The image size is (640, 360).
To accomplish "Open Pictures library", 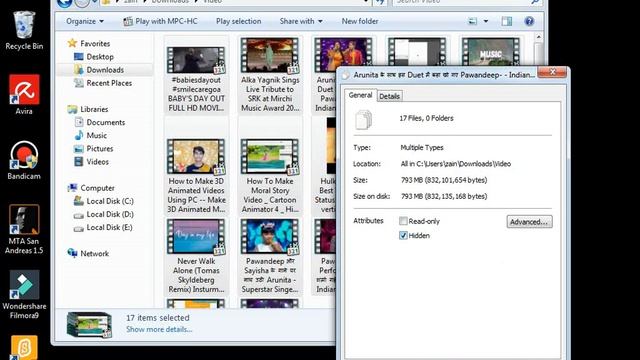I will [x=100, y=149].
